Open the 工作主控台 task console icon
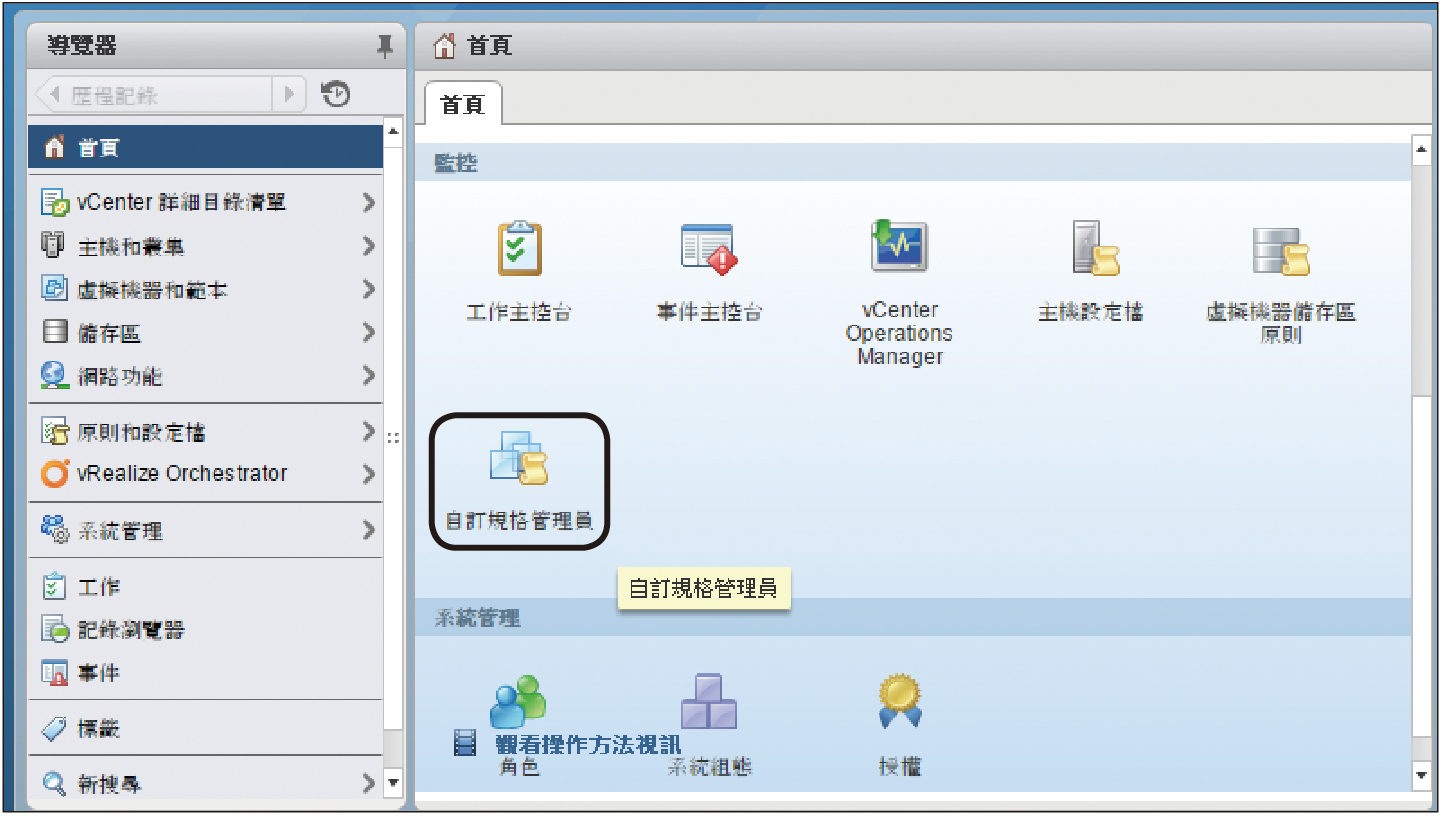The image size is (1442, 817). point(519,248)
